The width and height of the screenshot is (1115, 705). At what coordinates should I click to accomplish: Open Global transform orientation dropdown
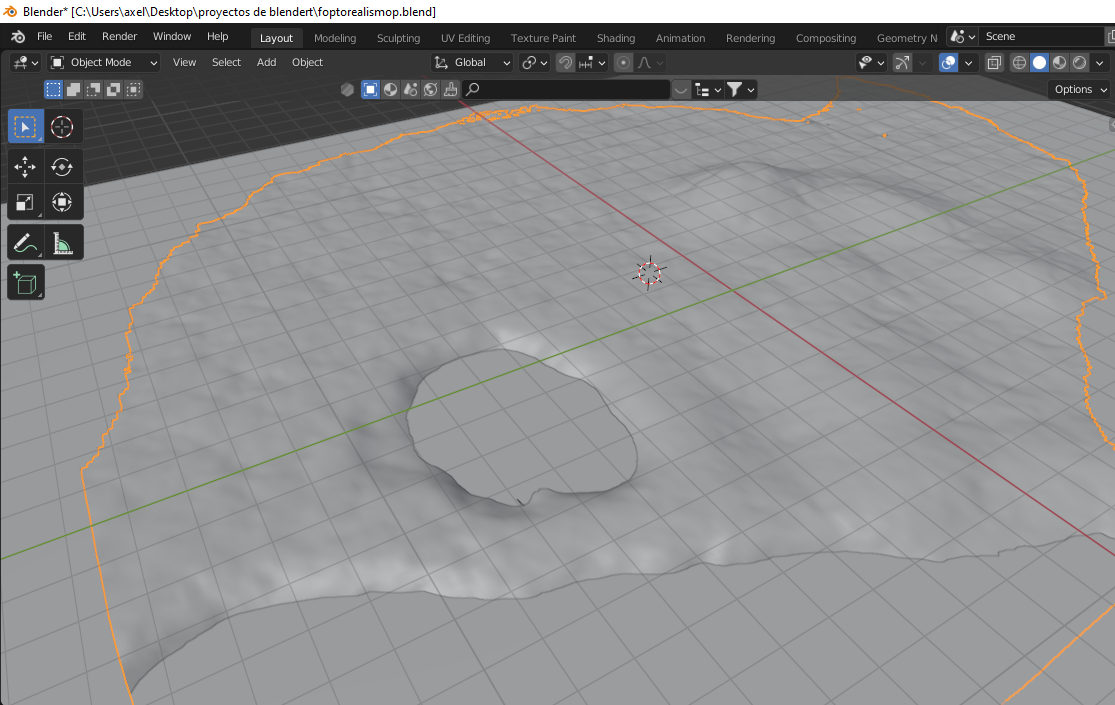[472, 63]
